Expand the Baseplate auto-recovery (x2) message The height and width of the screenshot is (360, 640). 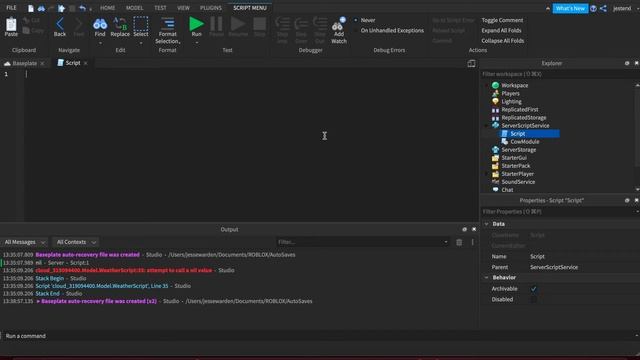point(38,301)
